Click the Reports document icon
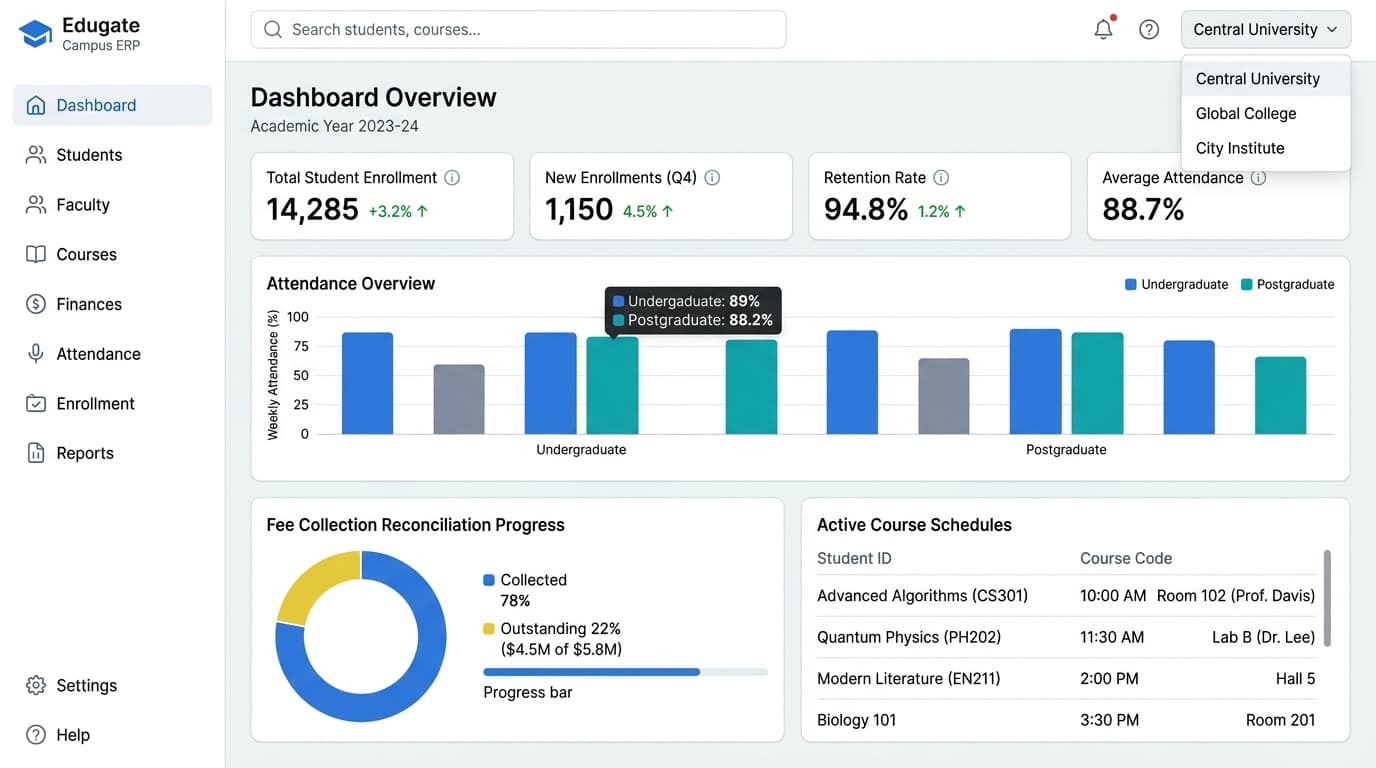 (36, 453)
